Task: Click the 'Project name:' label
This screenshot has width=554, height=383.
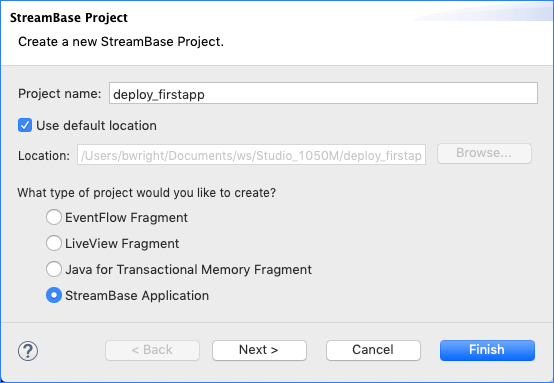Action: (60, 94)
